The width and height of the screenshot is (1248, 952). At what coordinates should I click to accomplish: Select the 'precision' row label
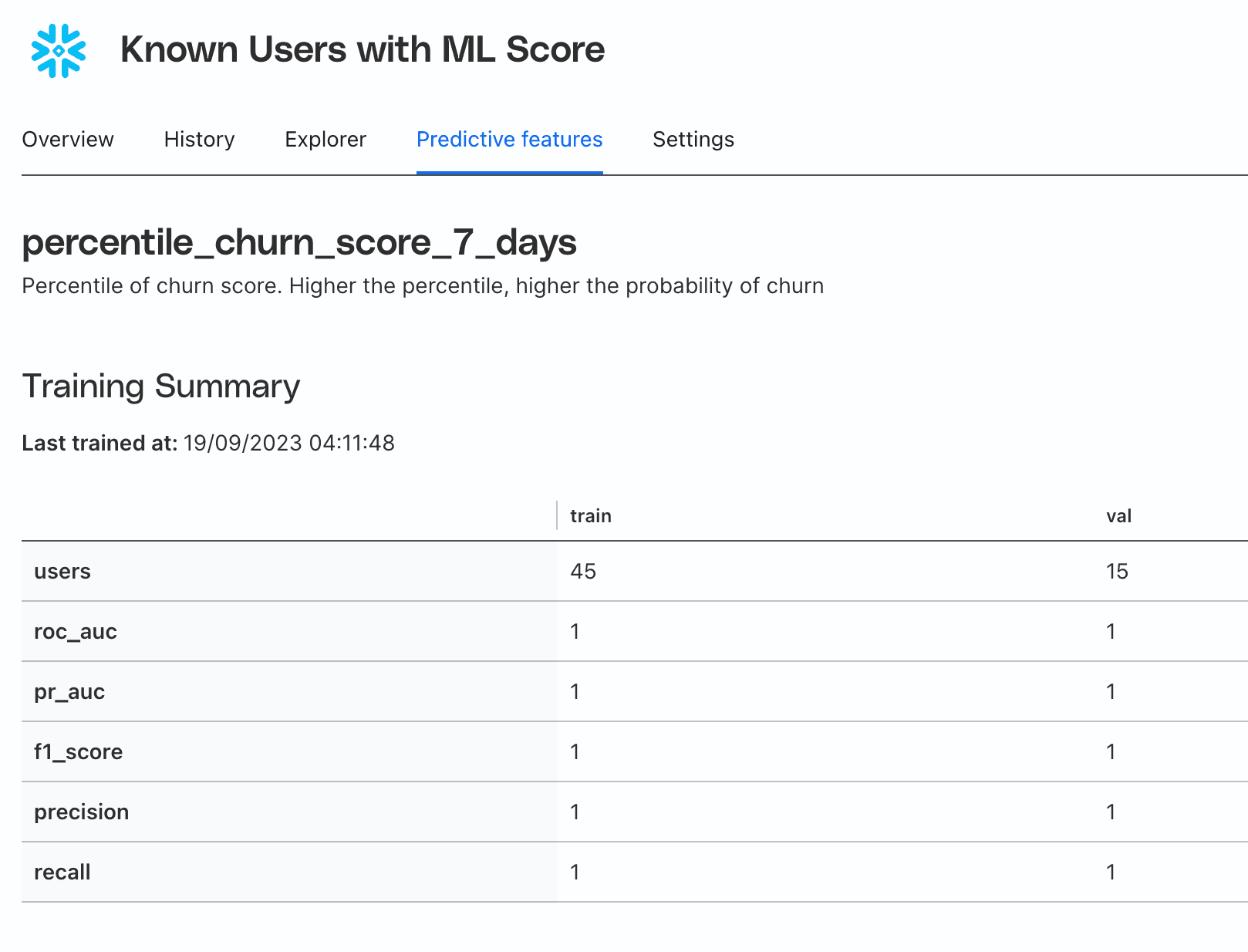click(81, 812)
